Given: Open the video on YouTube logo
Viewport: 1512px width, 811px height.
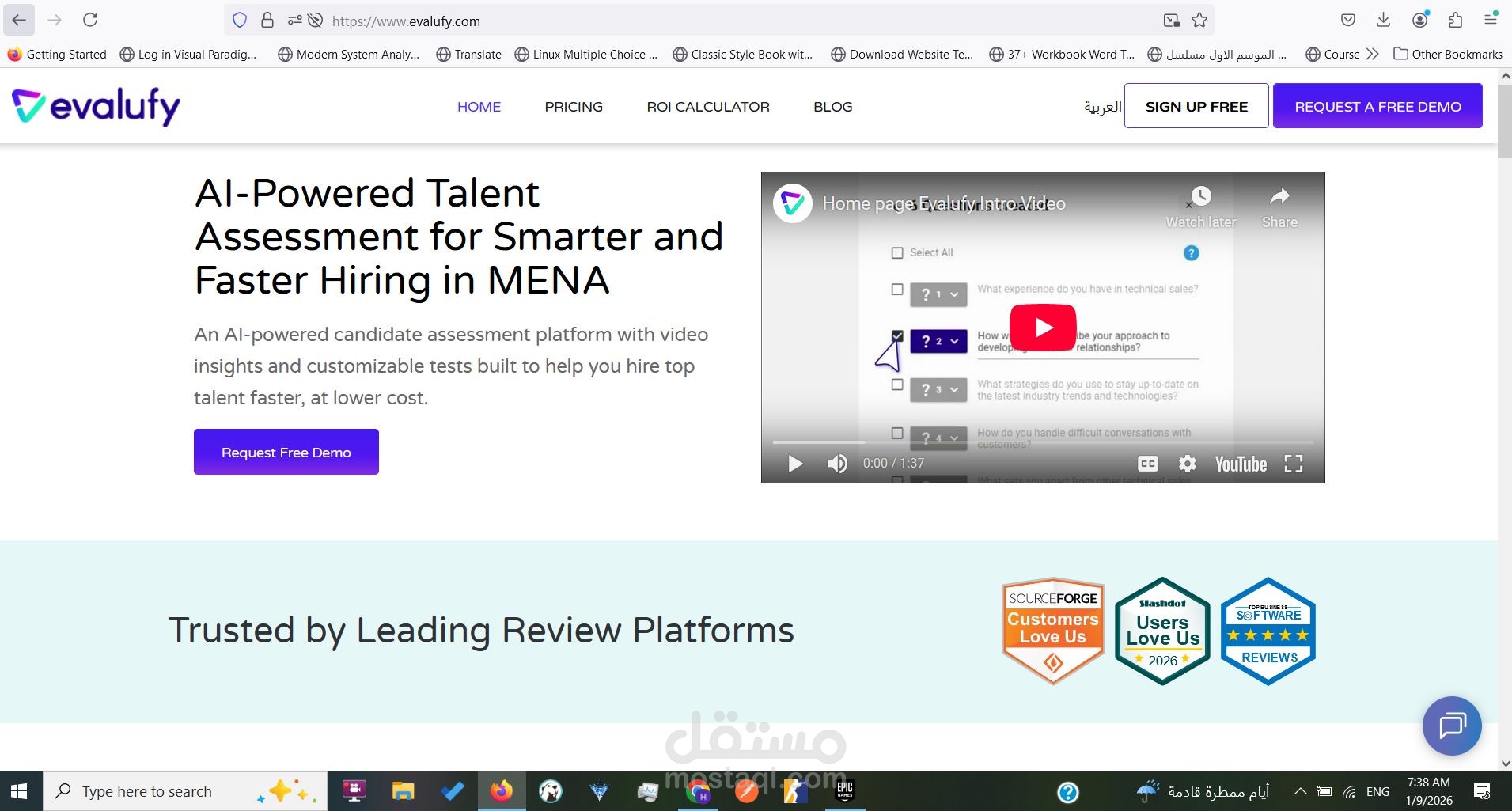Looking at the screenshot, I should pos(1241,464).
